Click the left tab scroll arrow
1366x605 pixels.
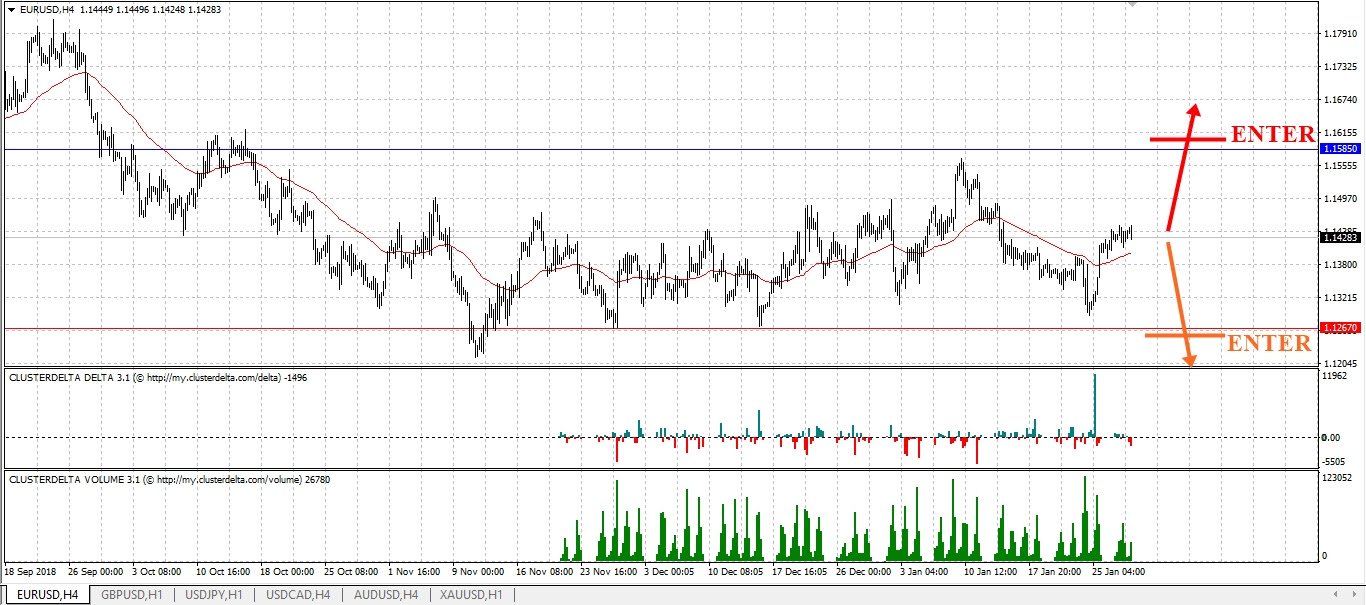[x=1336, y=595]
